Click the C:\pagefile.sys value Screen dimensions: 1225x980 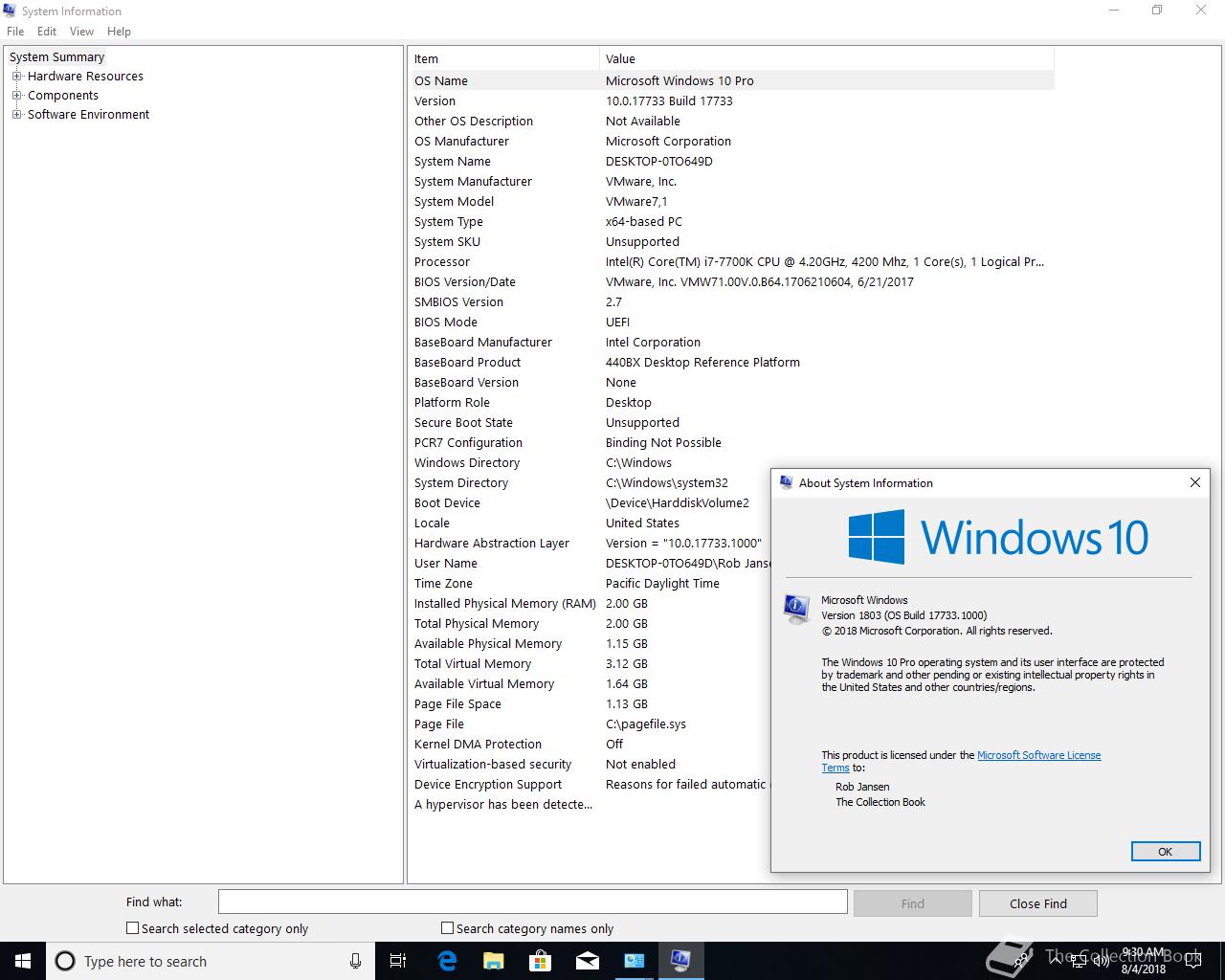[x=646, y=724]
